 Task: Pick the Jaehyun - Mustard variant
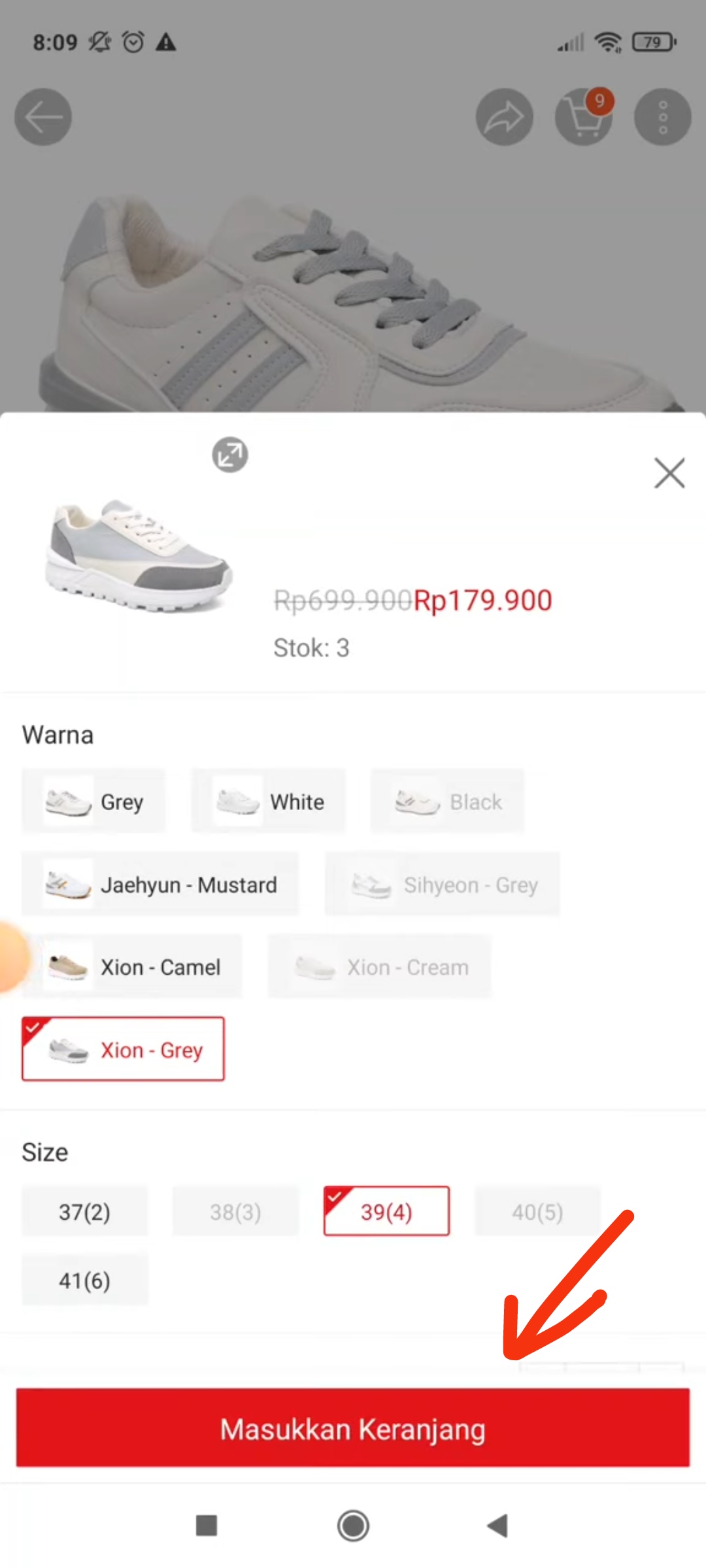tap(160, 885)
